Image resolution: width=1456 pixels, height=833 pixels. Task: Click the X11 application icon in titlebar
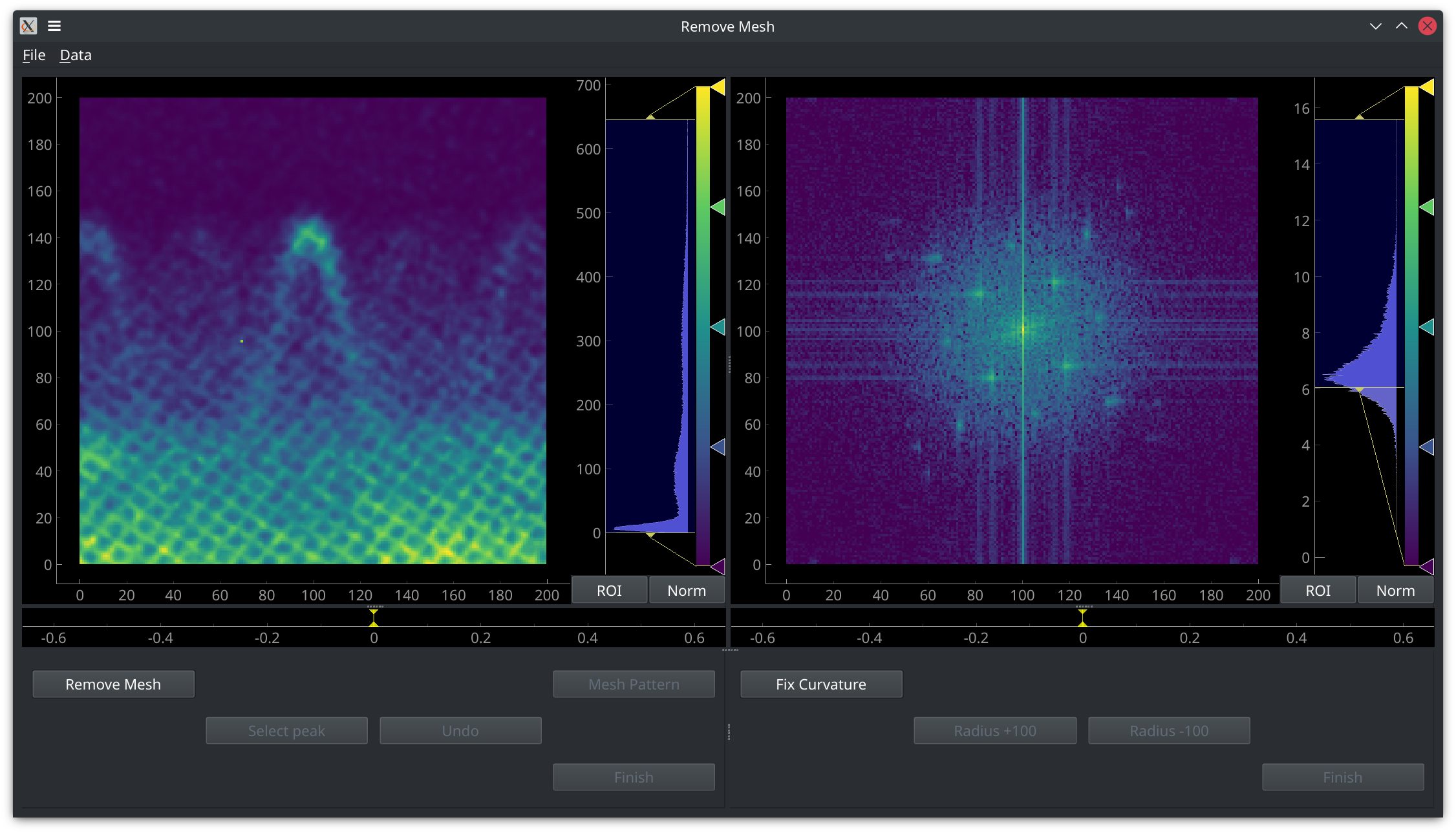tap(28, 26)
